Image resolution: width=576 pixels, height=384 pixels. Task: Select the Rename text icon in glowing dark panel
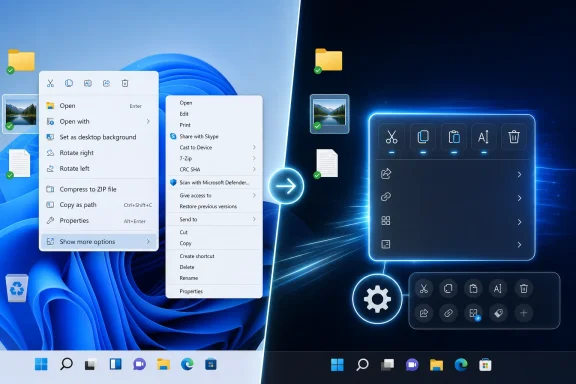click(x=483, y=137)
